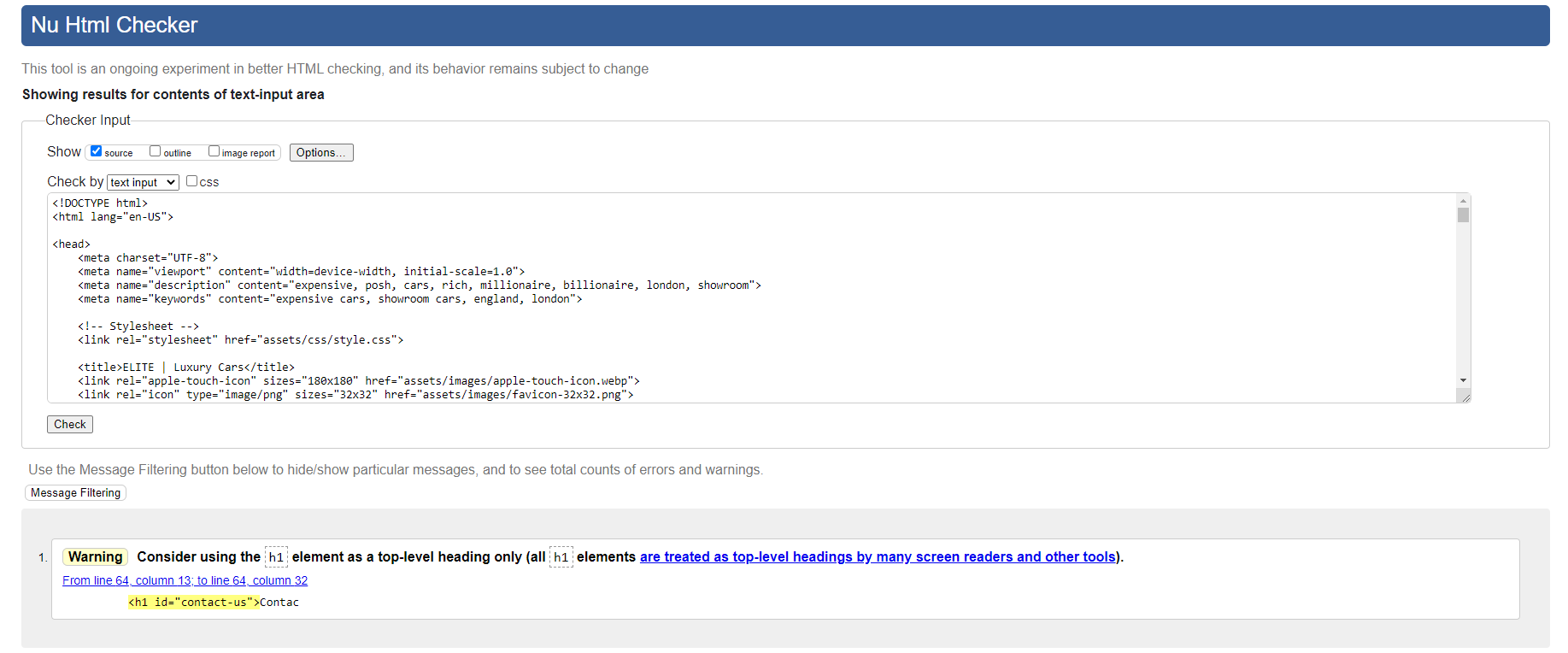Click the textarea scroll up arrow
This screenshot has width=1568, height=653.
[x=1463, y=200]
